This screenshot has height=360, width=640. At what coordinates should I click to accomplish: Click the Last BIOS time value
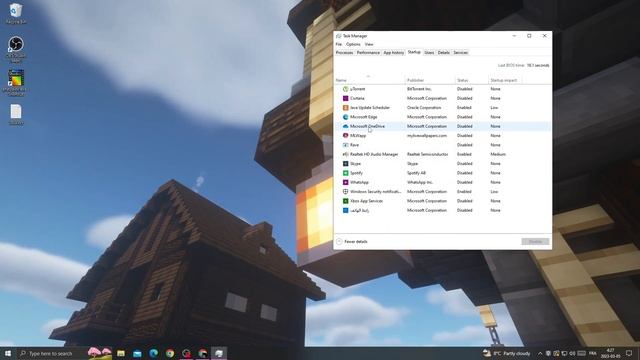click(x=538, y=65)
